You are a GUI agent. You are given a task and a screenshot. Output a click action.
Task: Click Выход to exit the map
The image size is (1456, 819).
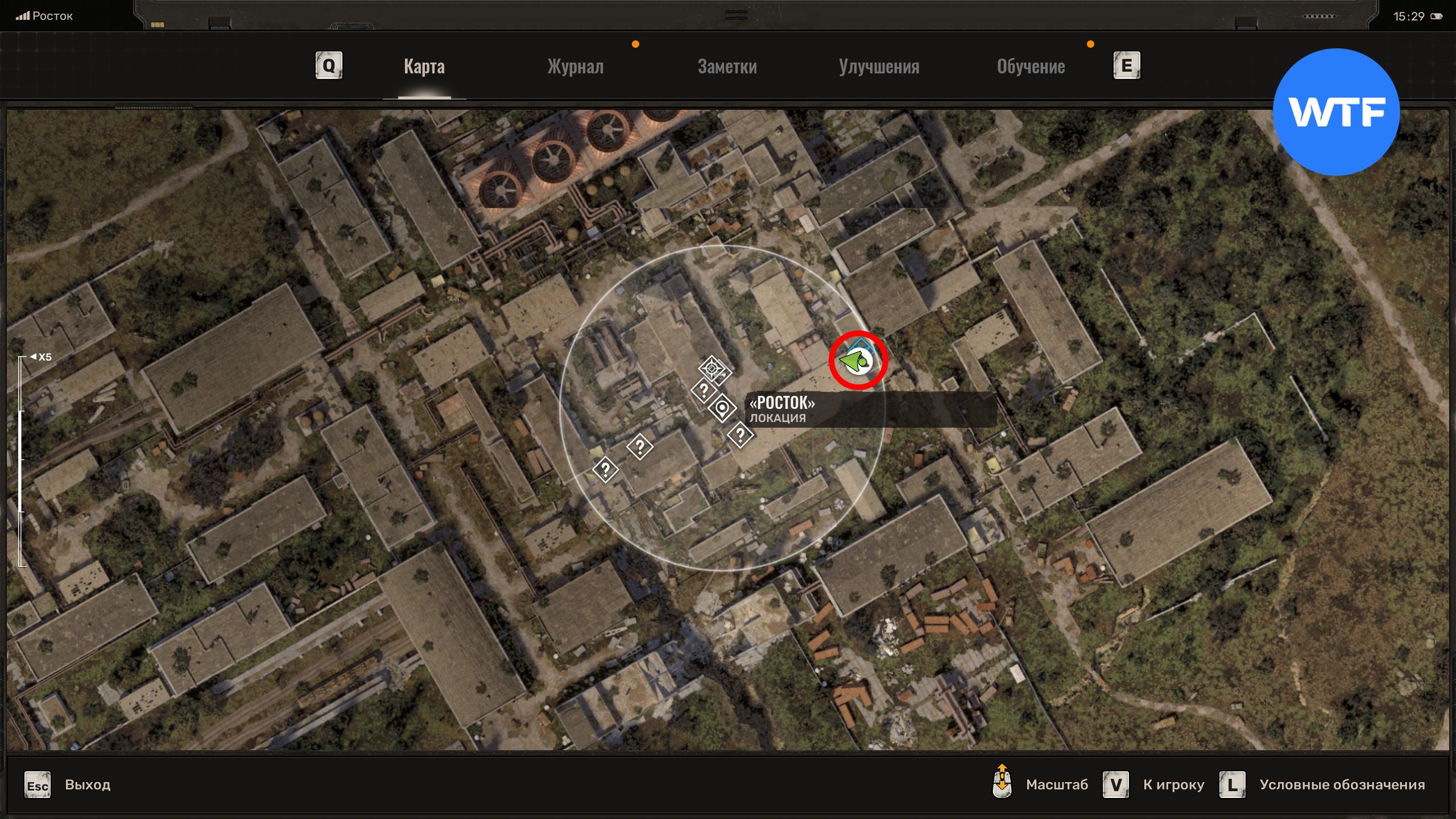tap(87, 785)
